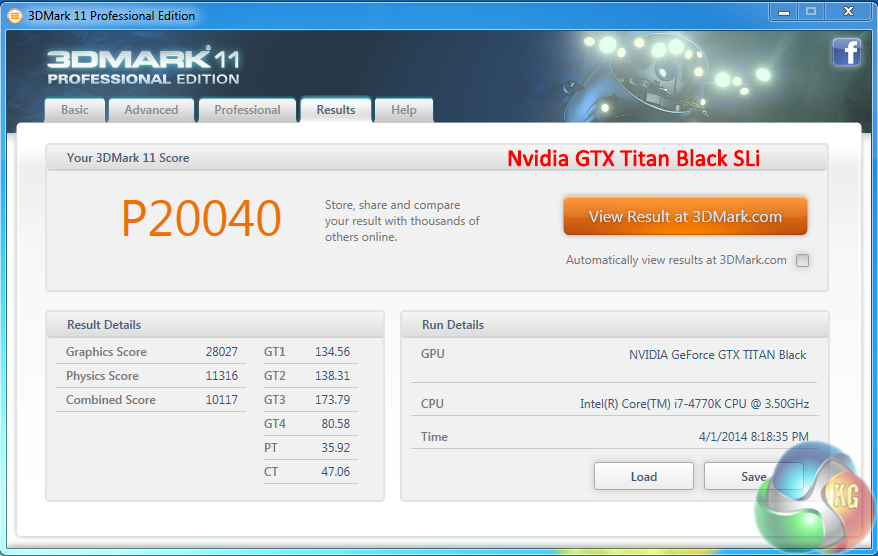The height and width of the screenshot is (556, 878).
Task: Select the Combined Score value 10117
Action: point(222,400)
